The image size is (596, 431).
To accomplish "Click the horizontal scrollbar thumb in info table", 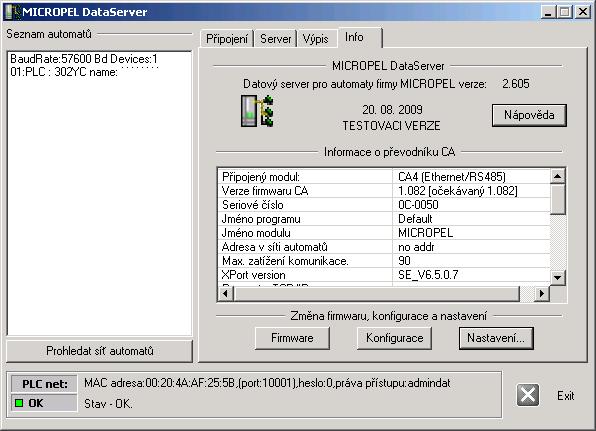I will pyautogui.click(x=376, y=293).
